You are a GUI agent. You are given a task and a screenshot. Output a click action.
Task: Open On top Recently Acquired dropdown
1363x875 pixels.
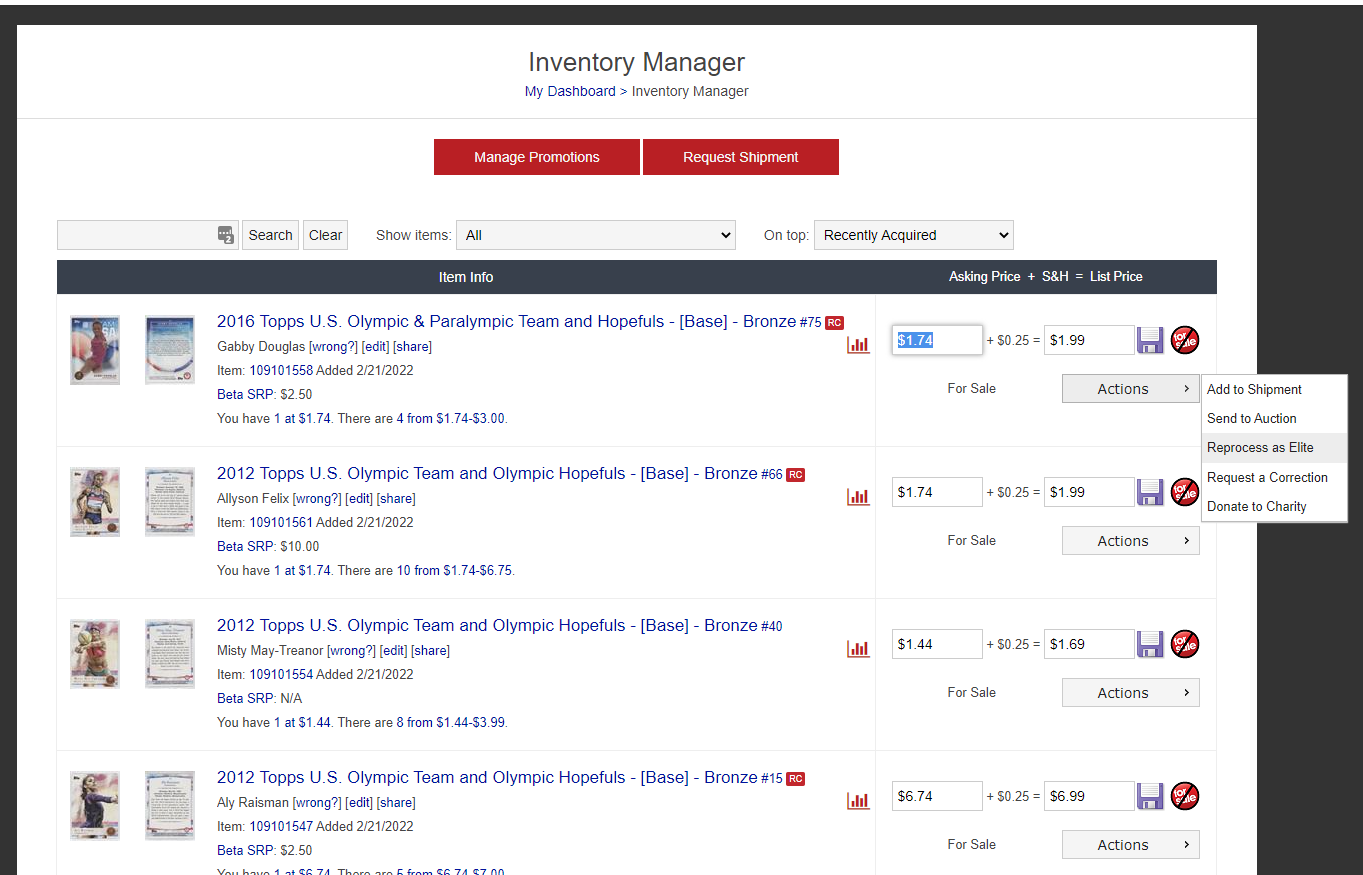tap(913, 235)
